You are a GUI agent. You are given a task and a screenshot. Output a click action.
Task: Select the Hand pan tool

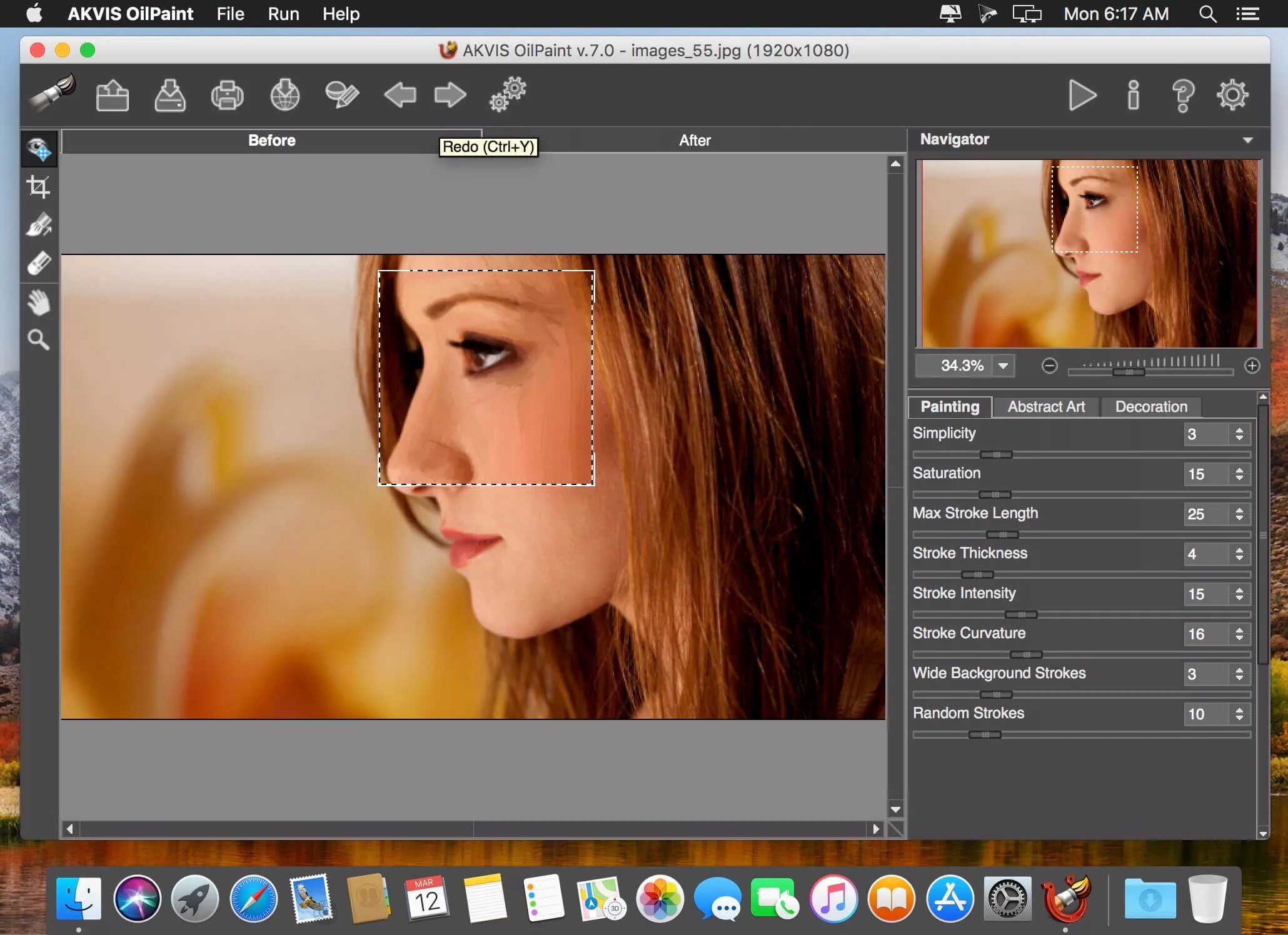(39, 302)
